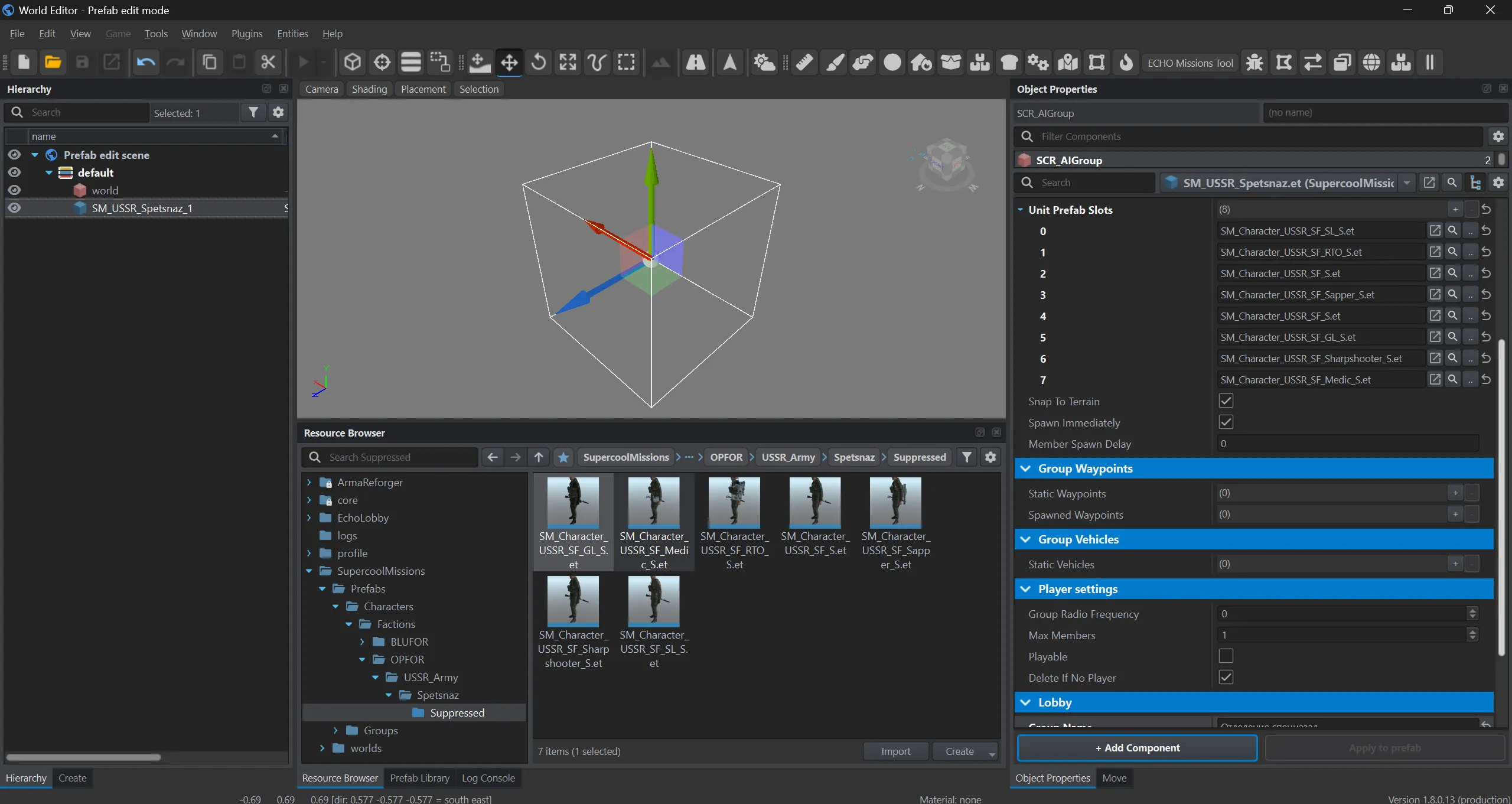Add Resource Browser location to favorites star
Viewport: 1512px width, 804px height.
(563, 457)
